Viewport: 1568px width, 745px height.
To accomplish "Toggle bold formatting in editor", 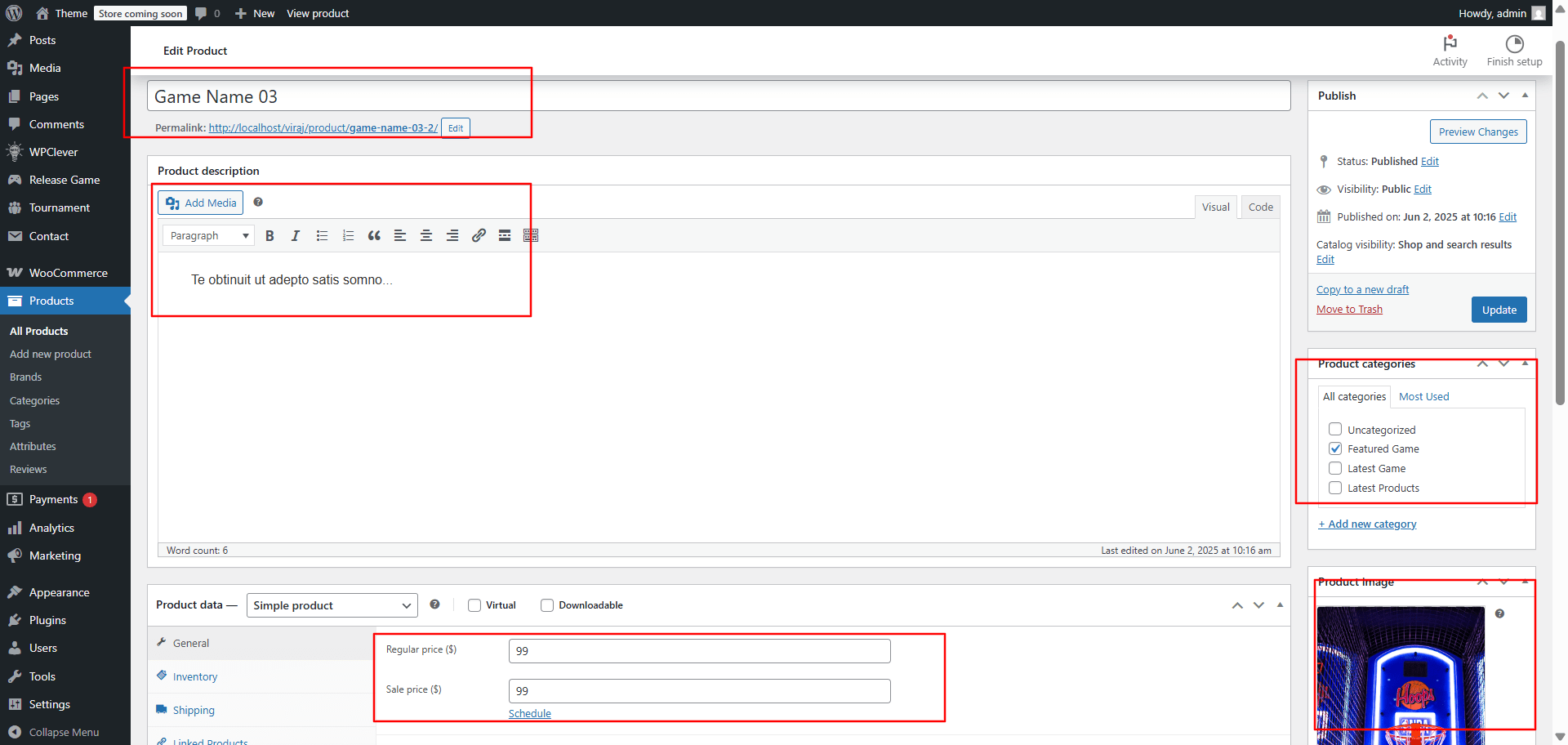I will pos(269,235).
